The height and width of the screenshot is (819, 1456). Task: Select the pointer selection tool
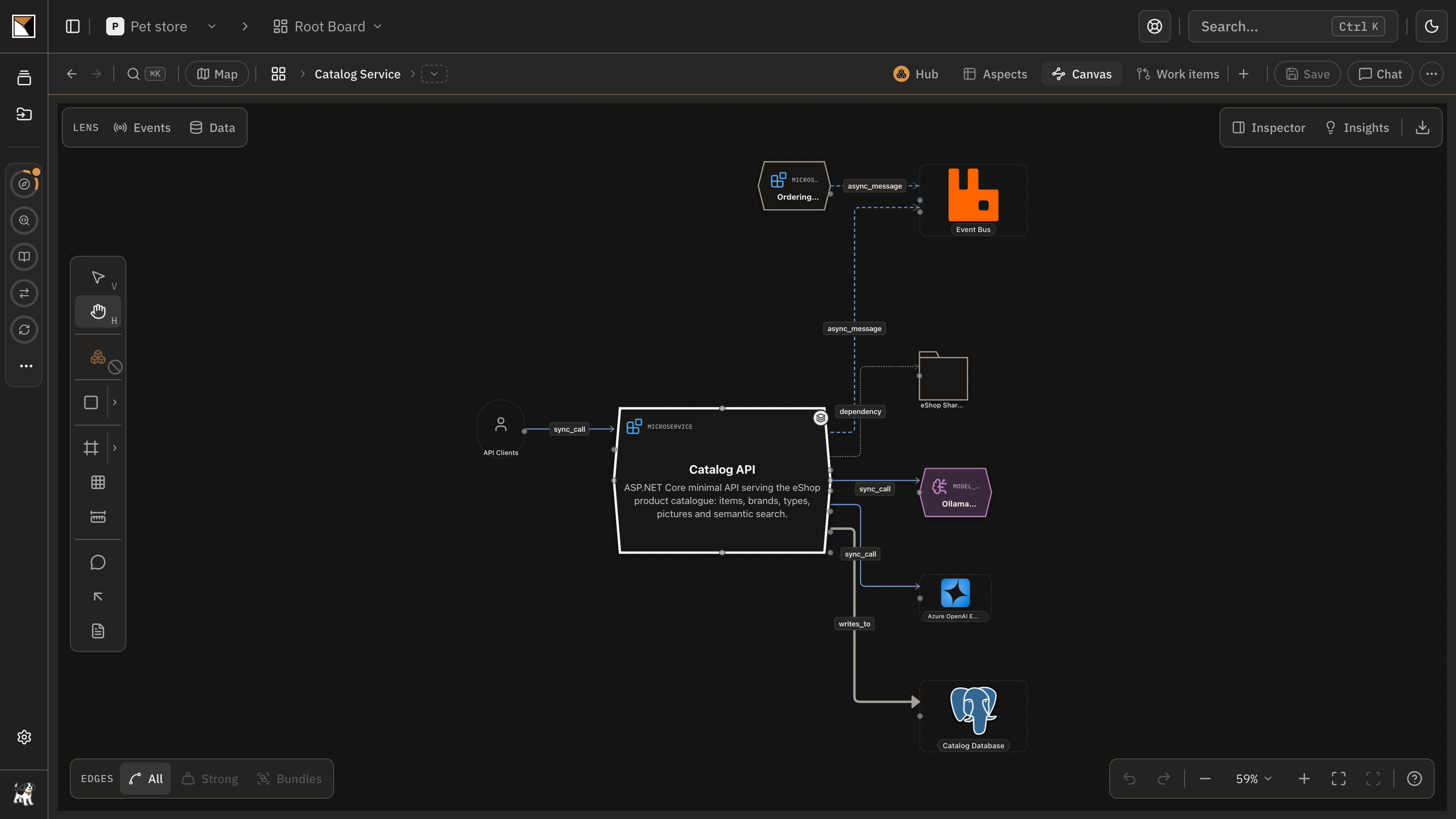(98, 277)
